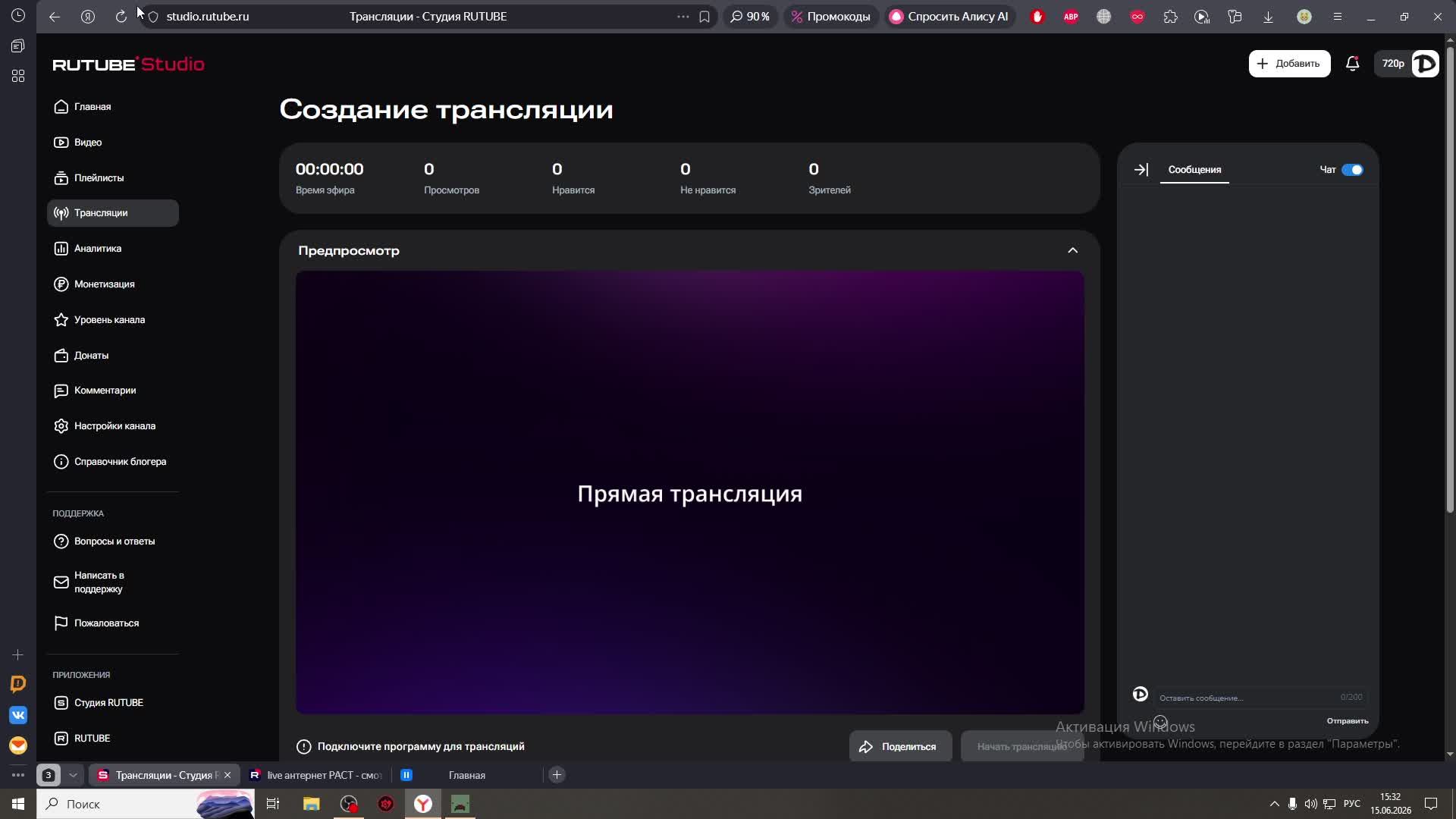Click the page vertical scrollbar

[x=1450, y=281]
